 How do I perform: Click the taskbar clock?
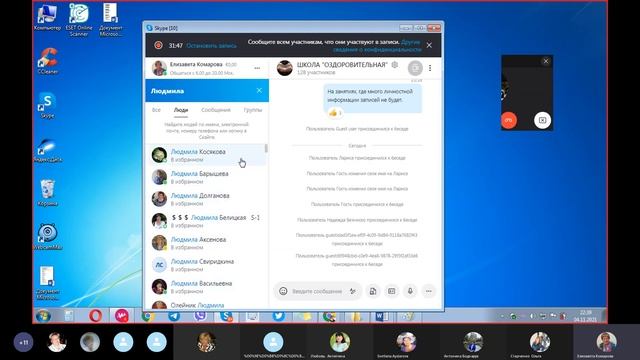tap(586, 316)
